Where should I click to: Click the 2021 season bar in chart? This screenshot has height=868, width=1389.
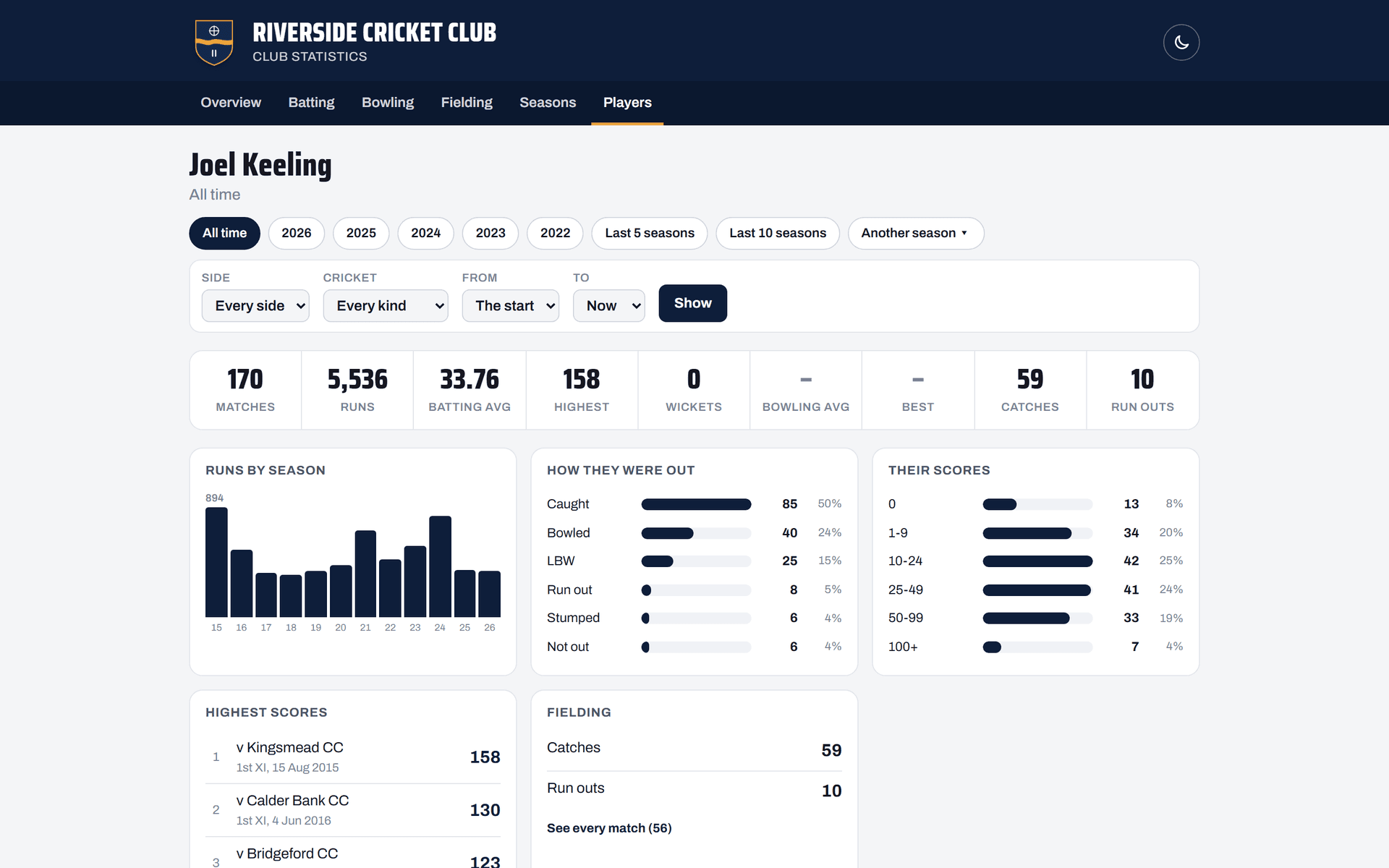click(365, 574)
